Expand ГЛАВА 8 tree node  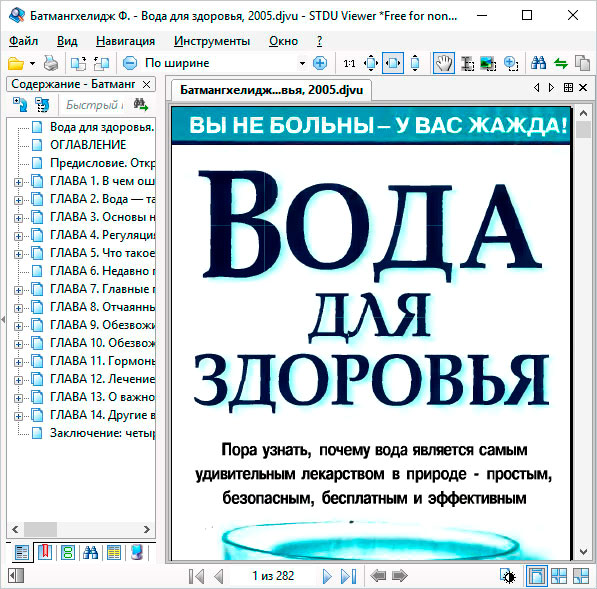(18, 308)
